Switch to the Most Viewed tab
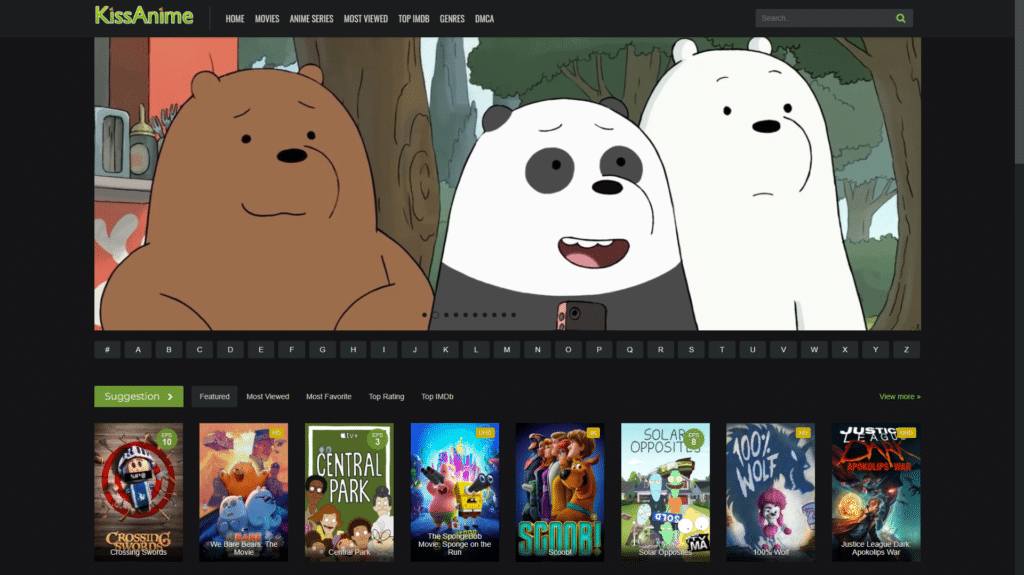 click(268, 397)
